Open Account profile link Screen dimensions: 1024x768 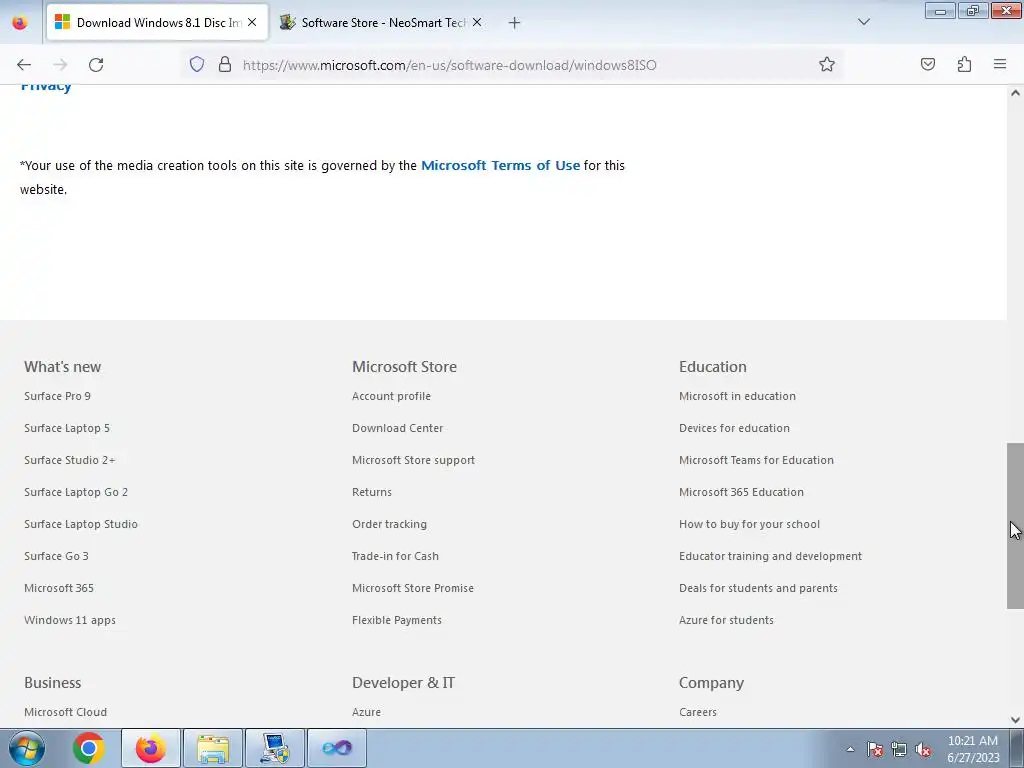pos(391,396)
